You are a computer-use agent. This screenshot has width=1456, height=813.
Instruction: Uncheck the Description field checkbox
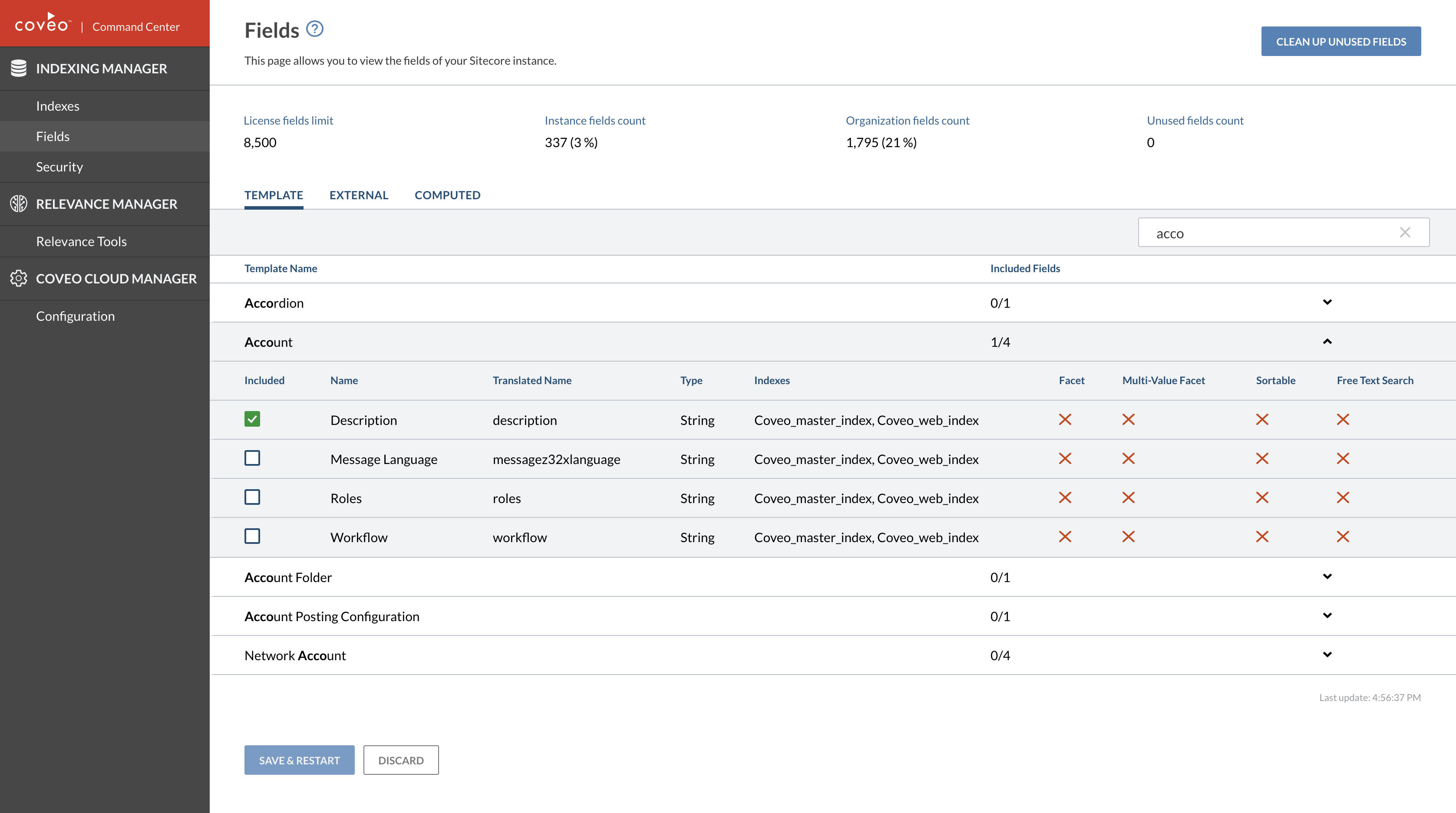(x=252, y=419)
